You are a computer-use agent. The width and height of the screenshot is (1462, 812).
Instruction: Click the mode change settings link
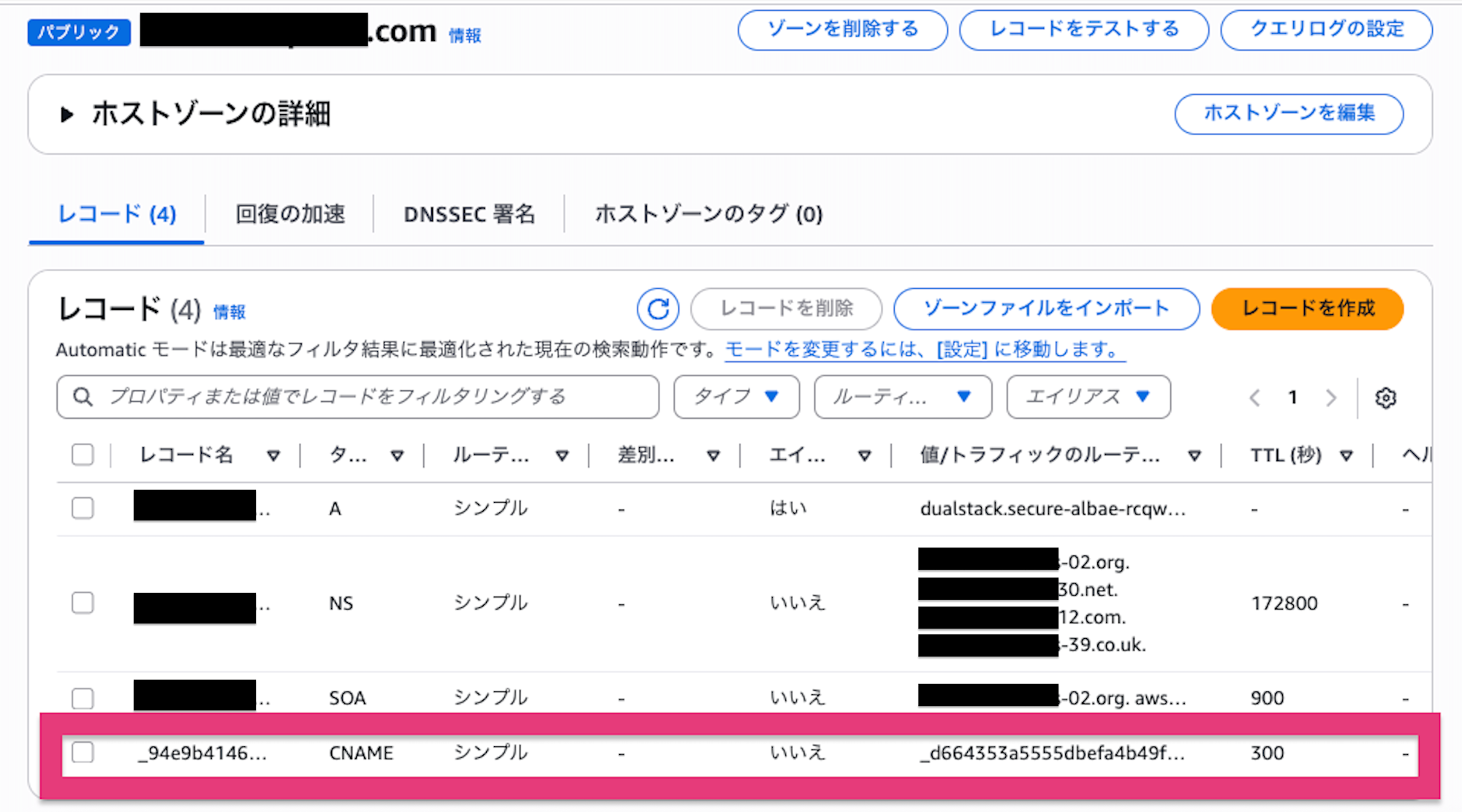pyautogui.click(x=924, y=350)
